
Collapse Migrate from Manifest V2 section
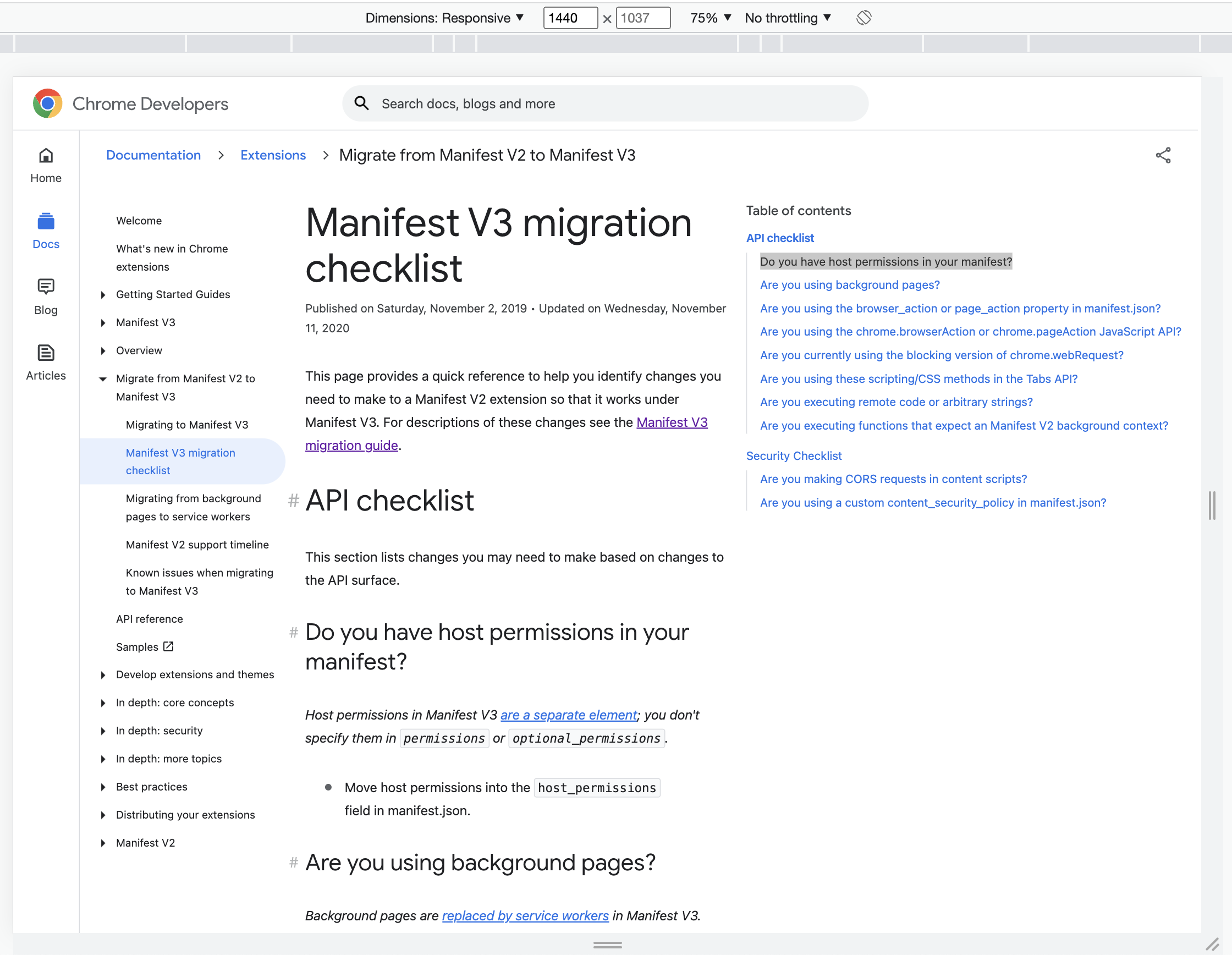(103, 378)
